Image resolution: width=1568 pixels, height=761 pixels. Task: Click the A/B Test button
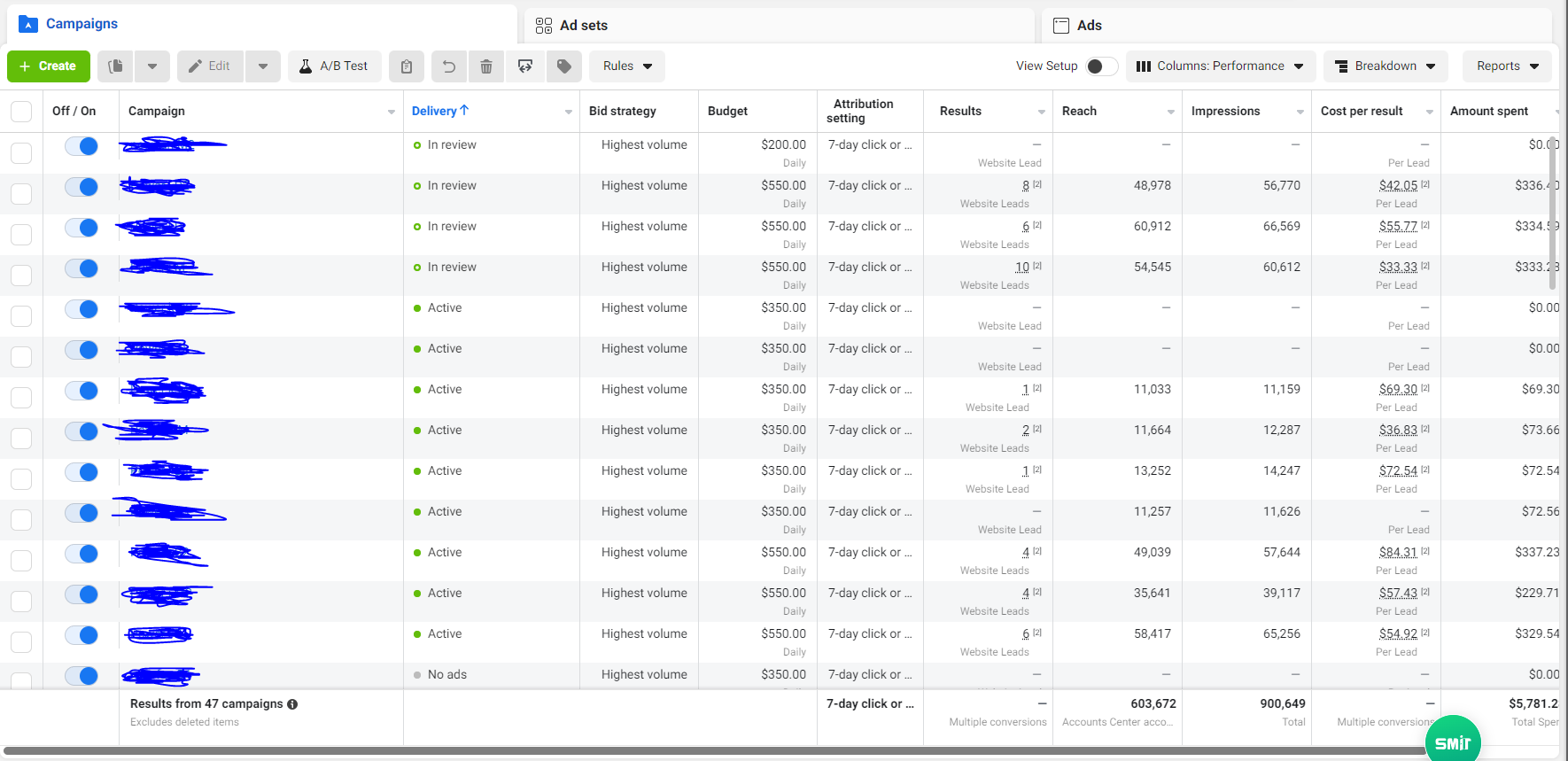pyautogui.click(x=334, y=66)
